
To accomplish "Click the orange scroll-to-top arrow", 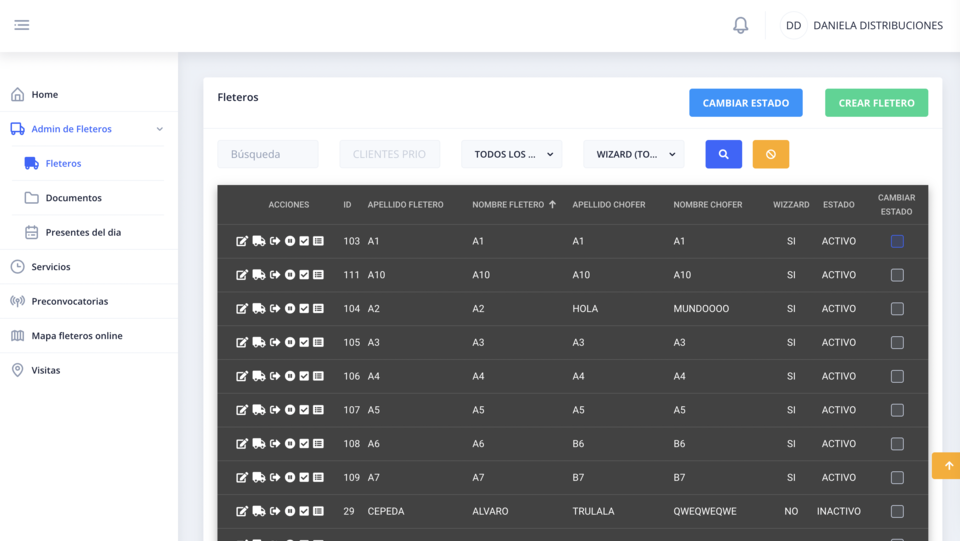I will 947,466.
